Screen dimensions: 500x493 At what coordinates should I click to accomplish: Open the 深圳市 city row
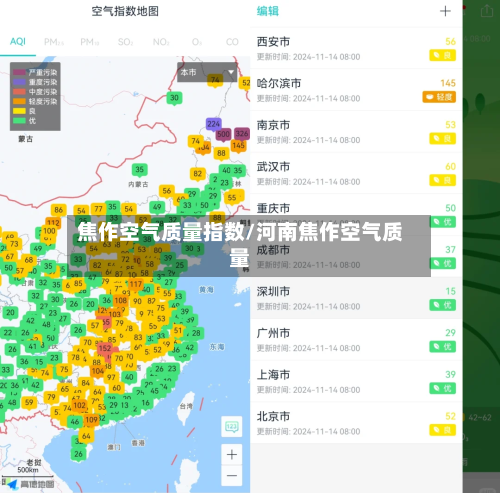point(356,298)
